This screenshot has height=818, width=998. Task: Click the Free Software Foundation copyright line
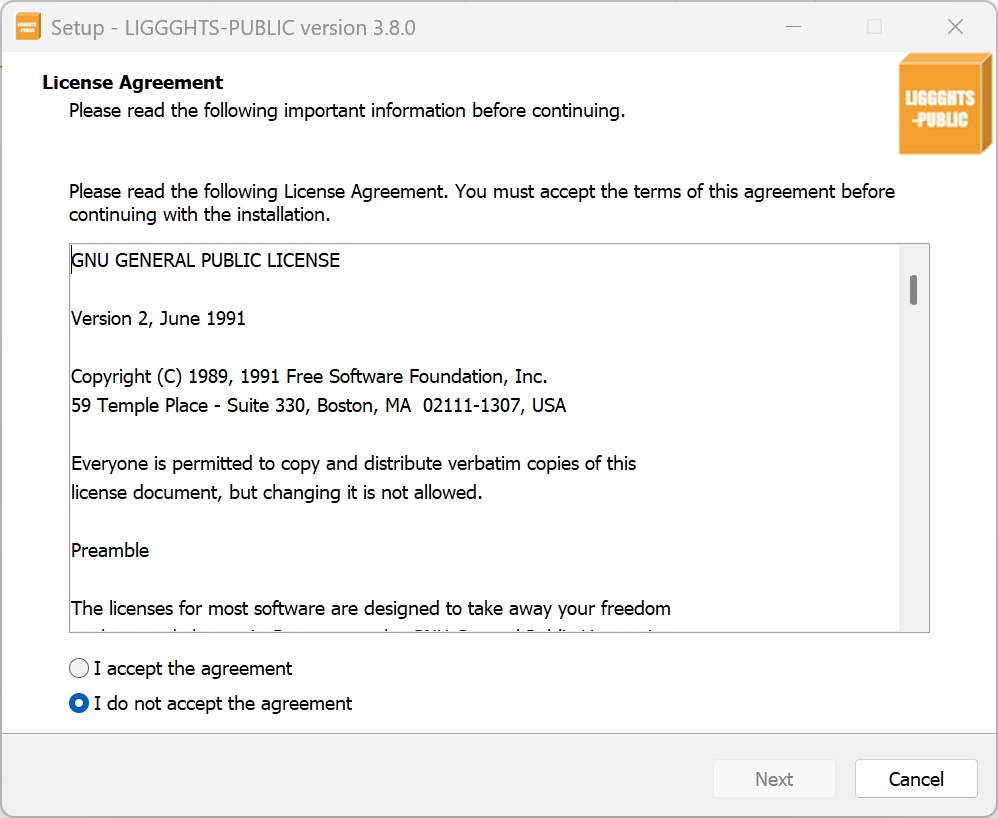309,377
